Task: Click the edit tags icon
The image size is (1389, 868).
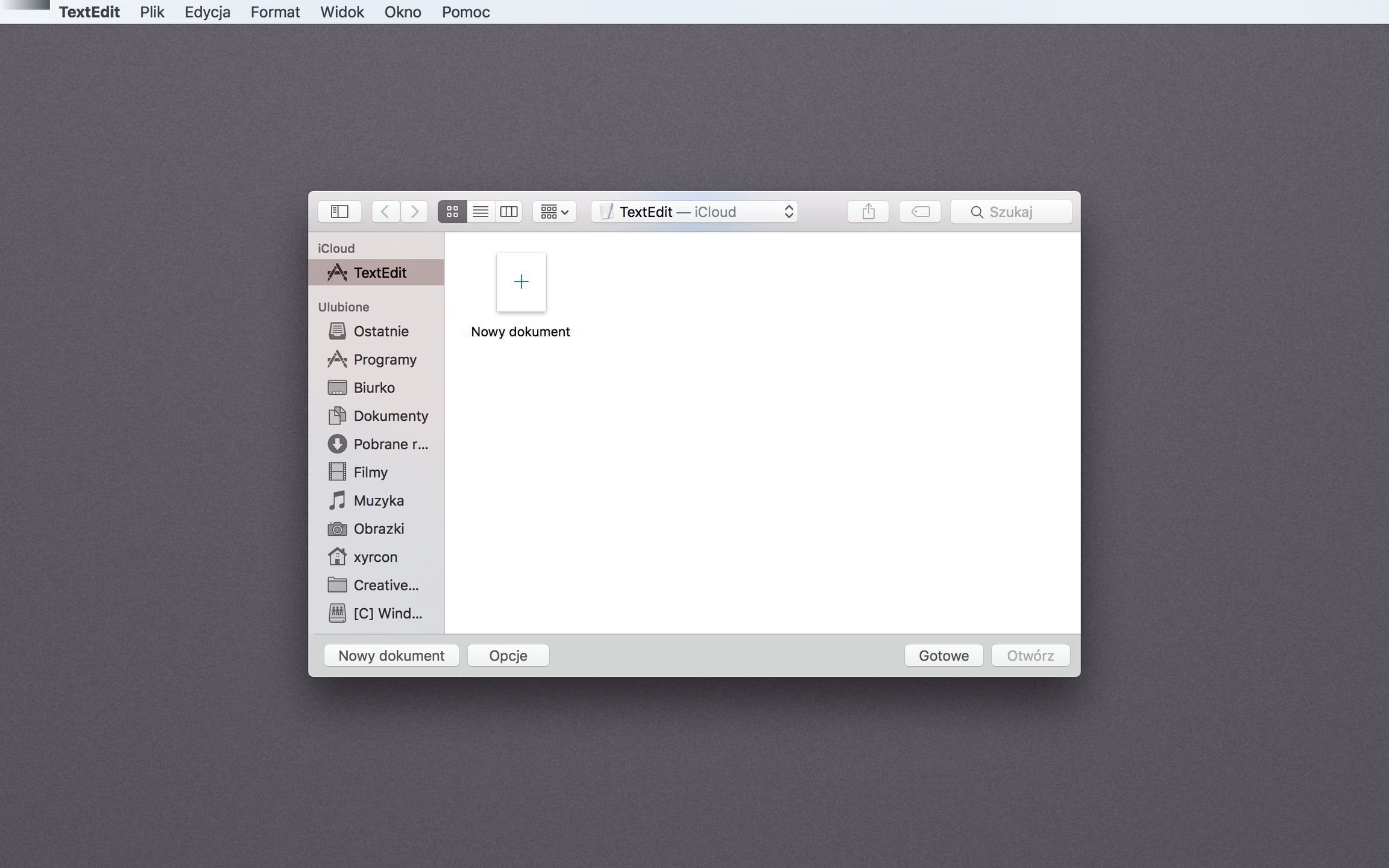Action: pos(920,212)
